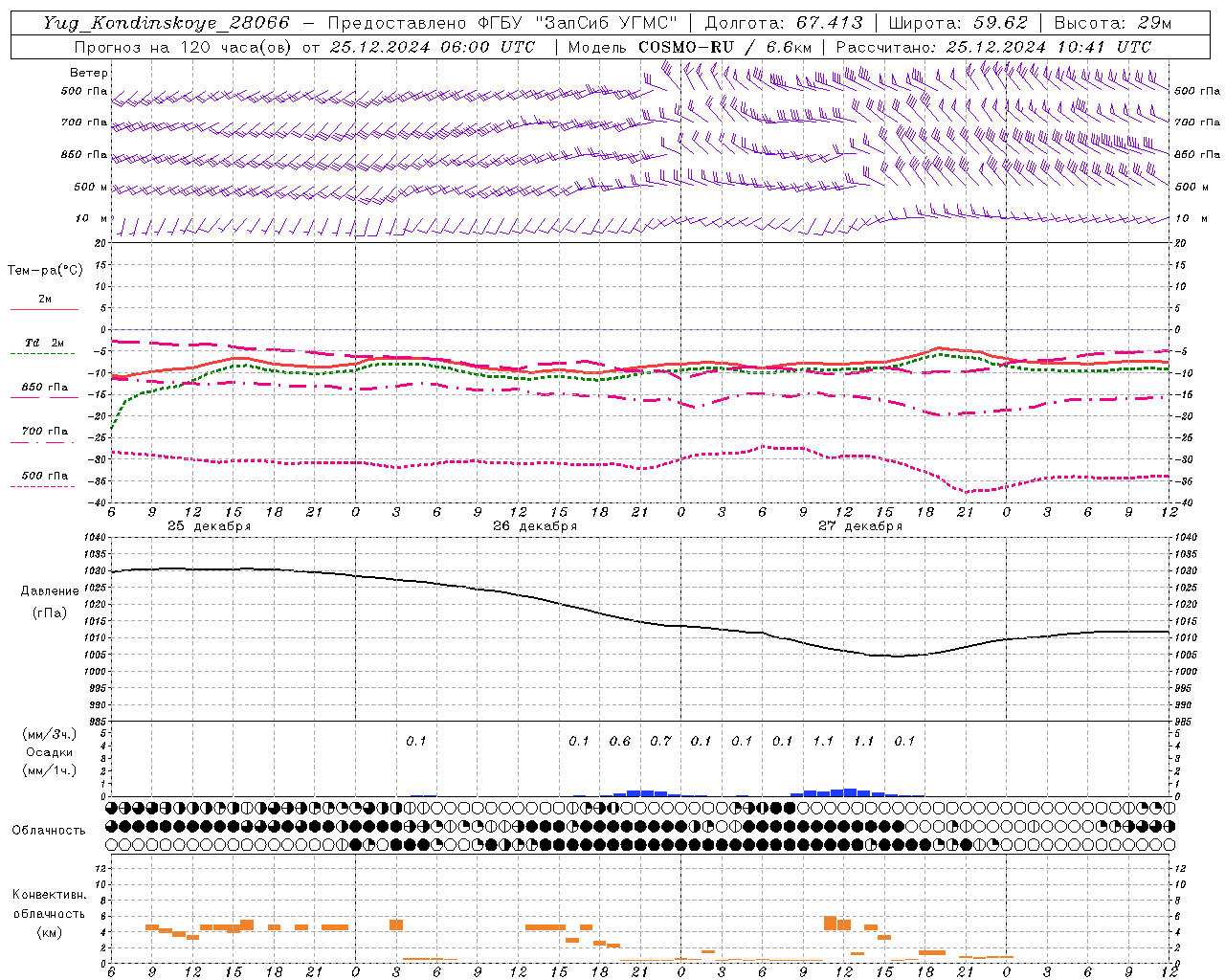Click the Осадки precipitation label
1225x980 pixels.
point(50,752)
